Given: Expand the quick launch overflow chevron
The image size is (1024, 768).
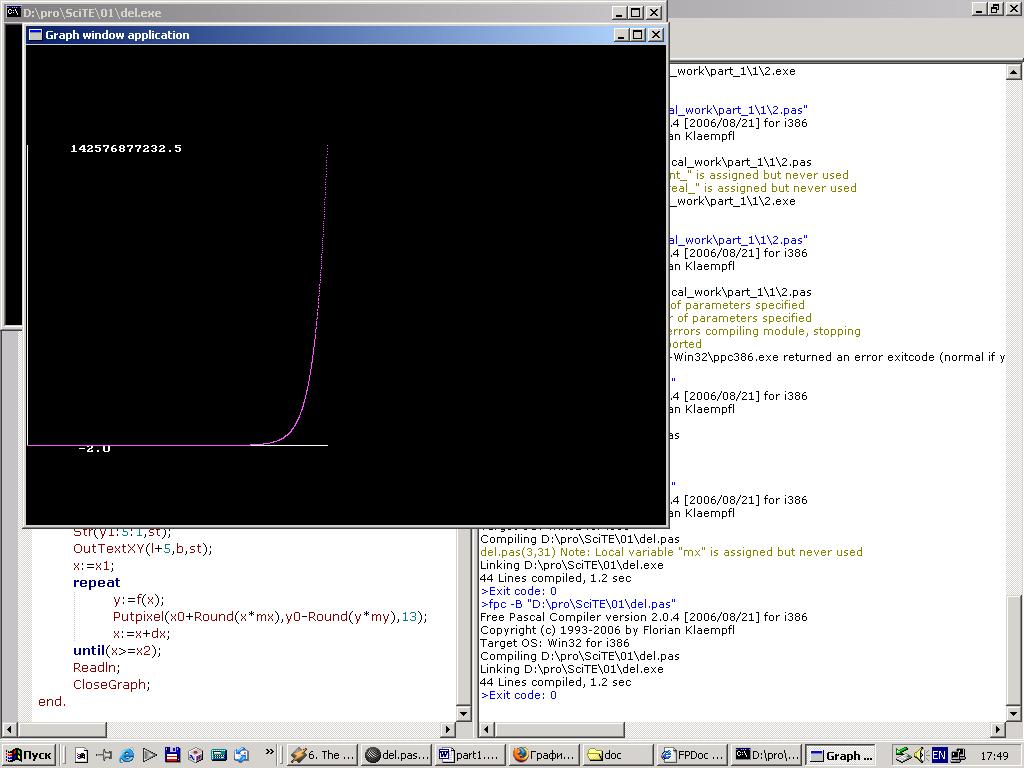Looking at the screenshot, I should click(x=269, y=752).
